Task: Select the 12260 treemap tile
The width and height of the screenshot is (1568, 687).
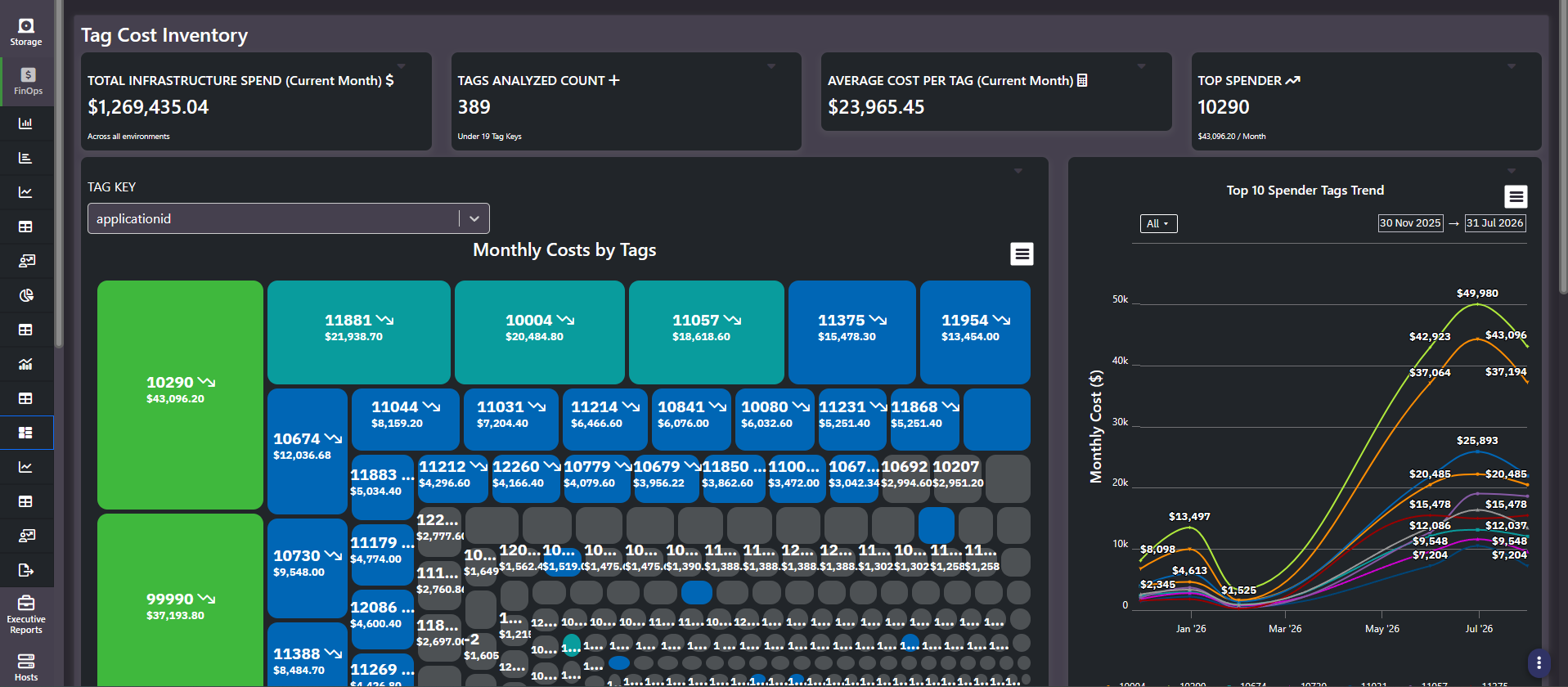Action: 526,478
